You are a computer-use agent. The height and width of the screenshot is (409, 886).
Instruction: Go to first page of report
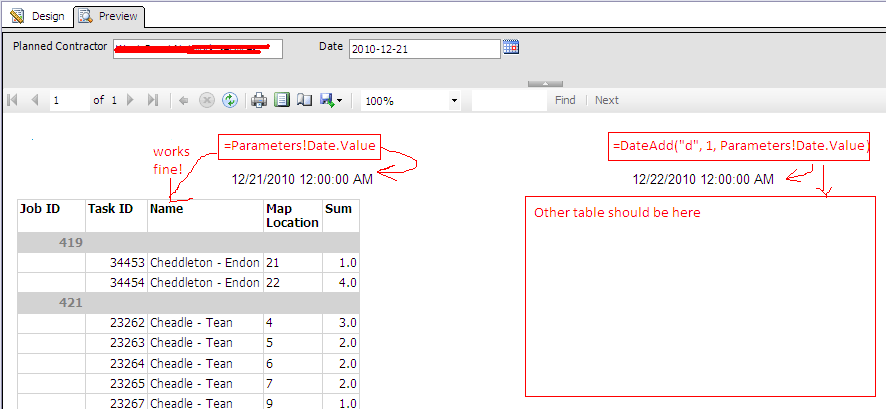13,101
